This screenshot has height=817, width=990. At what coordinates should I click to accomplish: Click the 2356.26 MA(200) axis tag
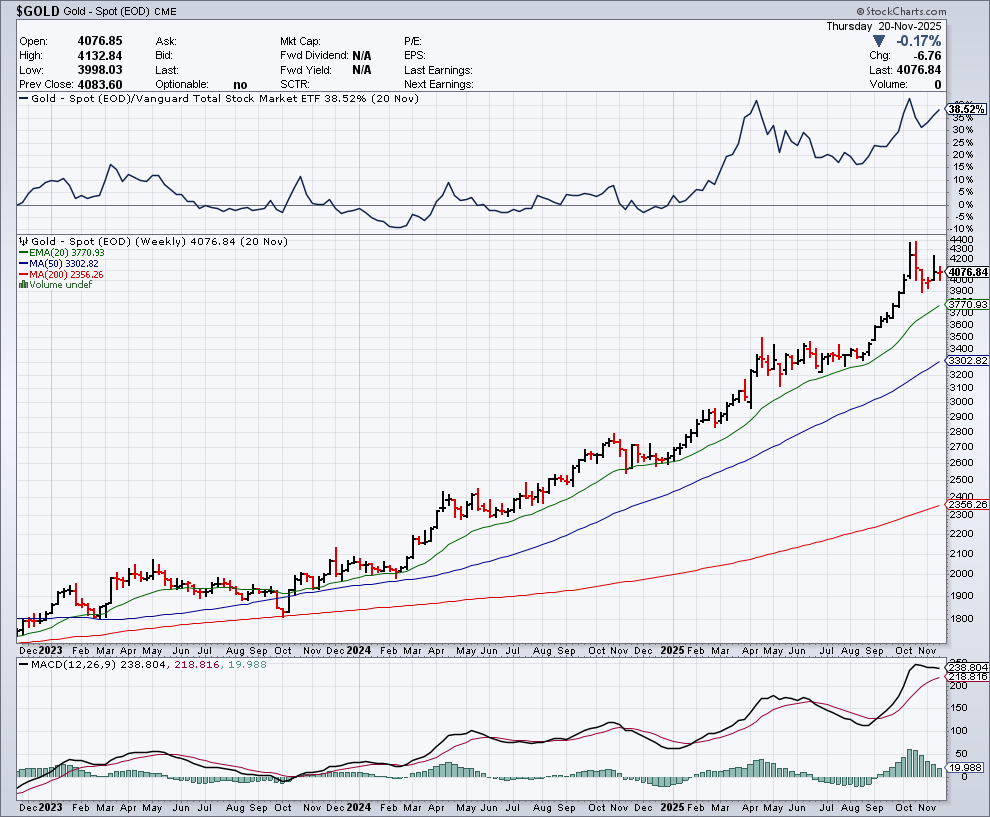[x=967, y=505]
